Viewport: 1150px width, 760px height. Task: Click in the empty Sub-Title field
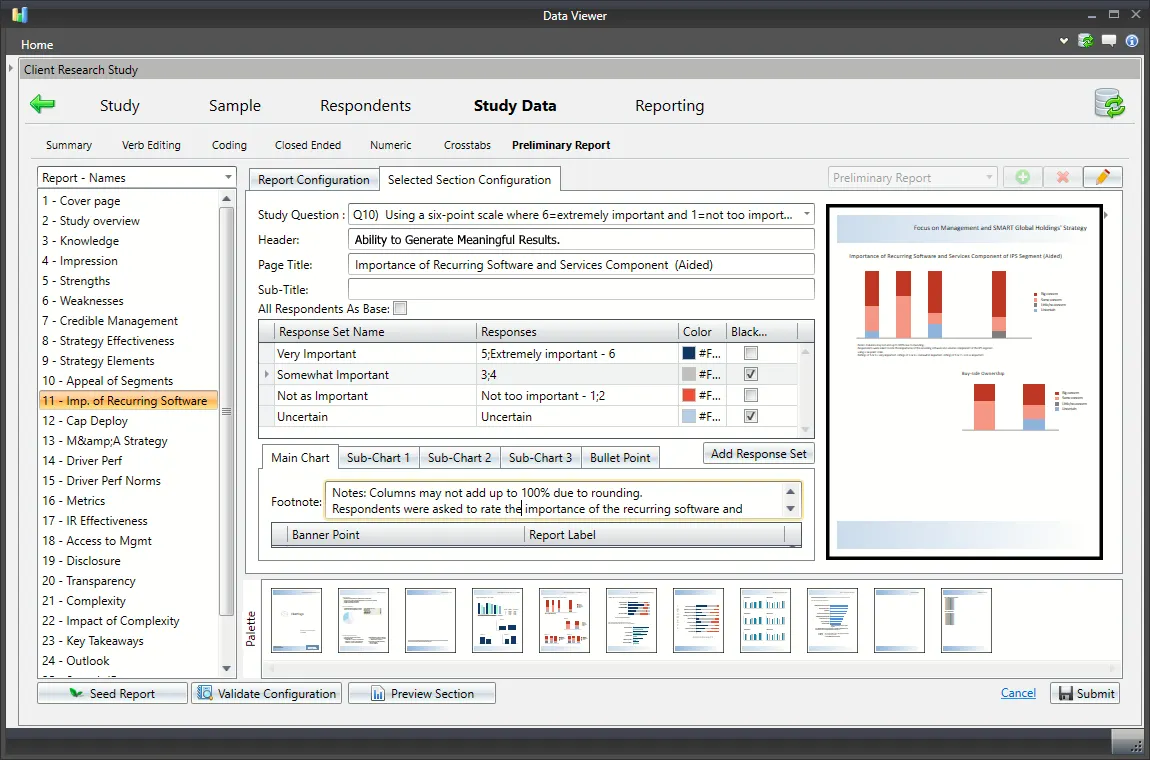581,289
